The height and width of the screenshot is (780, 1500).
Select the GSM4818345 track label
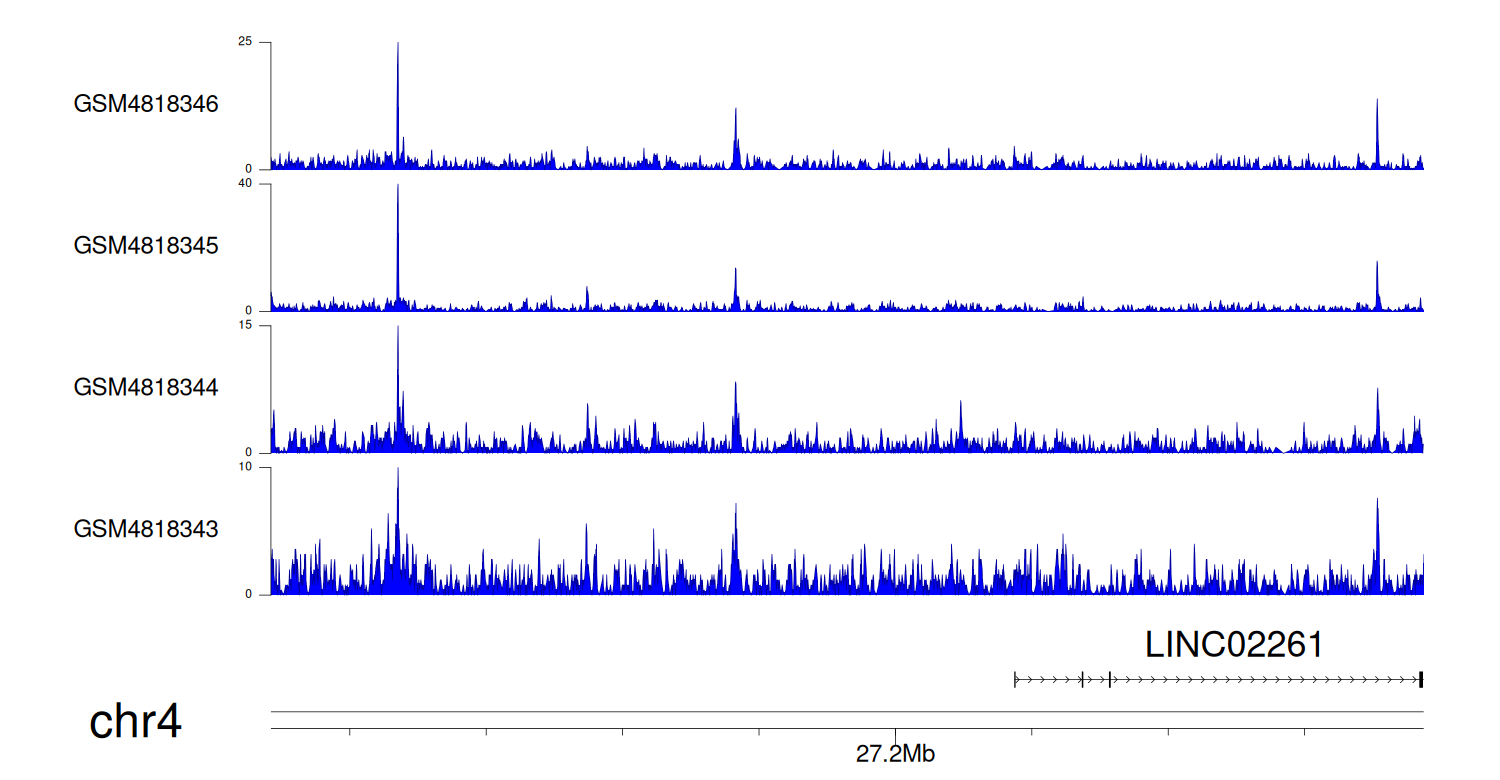pos(146,245)
